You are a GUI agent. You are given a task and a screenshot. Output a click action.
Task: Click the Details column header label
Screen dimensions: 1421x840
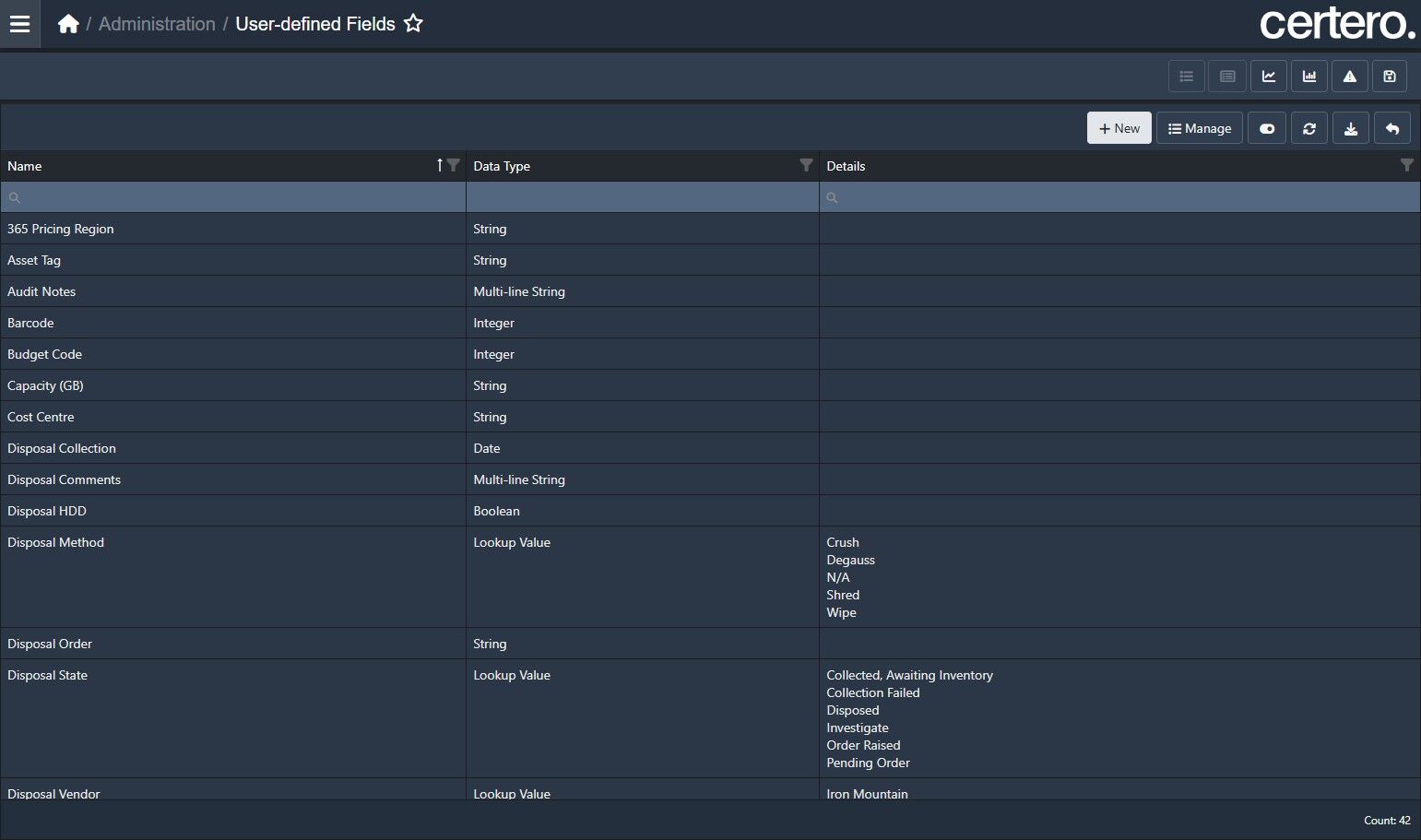pos(846,166)
